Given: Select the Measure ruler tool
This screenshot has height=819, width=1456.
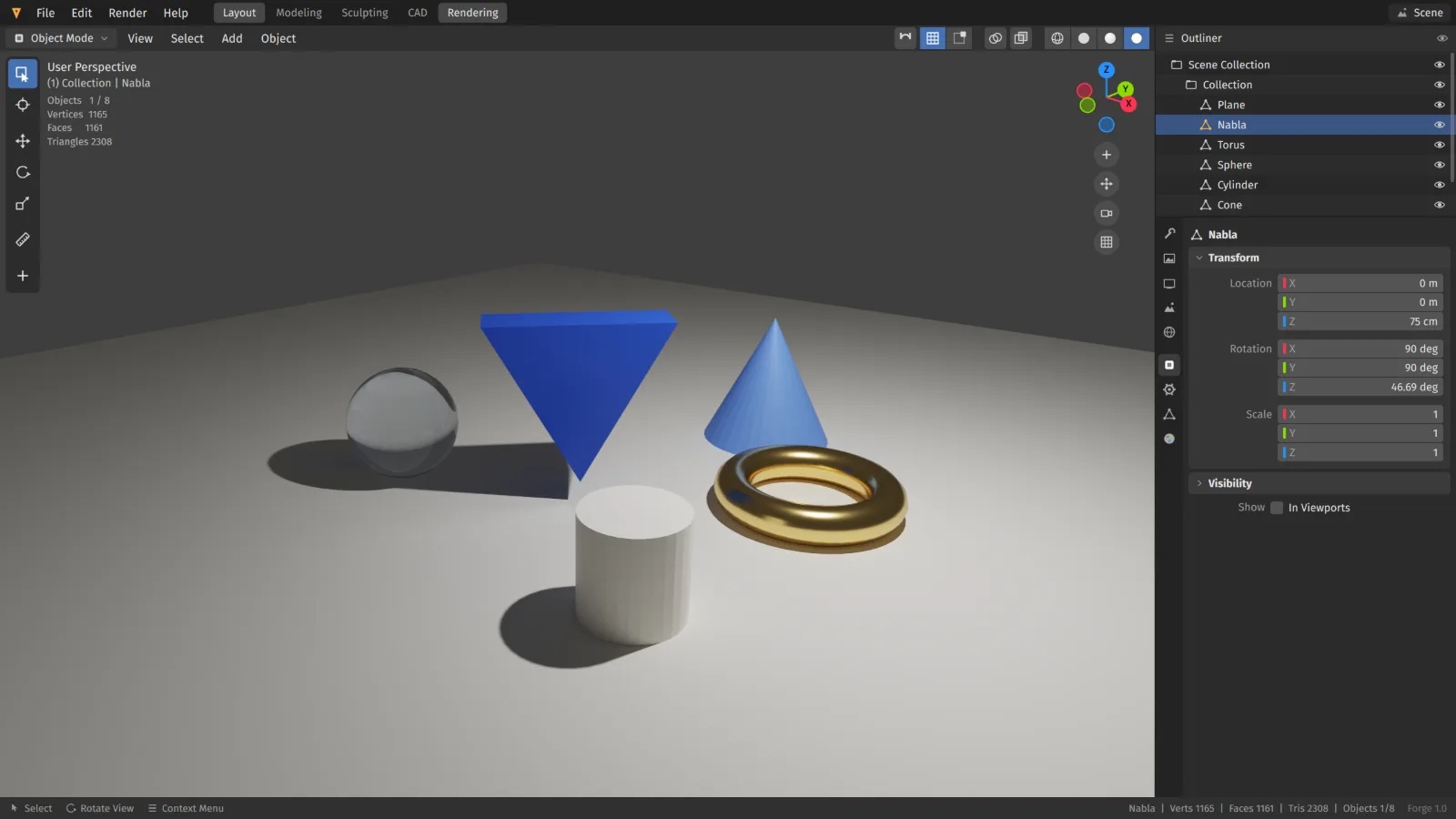Looking at the screenshot, I should (23, 239).
